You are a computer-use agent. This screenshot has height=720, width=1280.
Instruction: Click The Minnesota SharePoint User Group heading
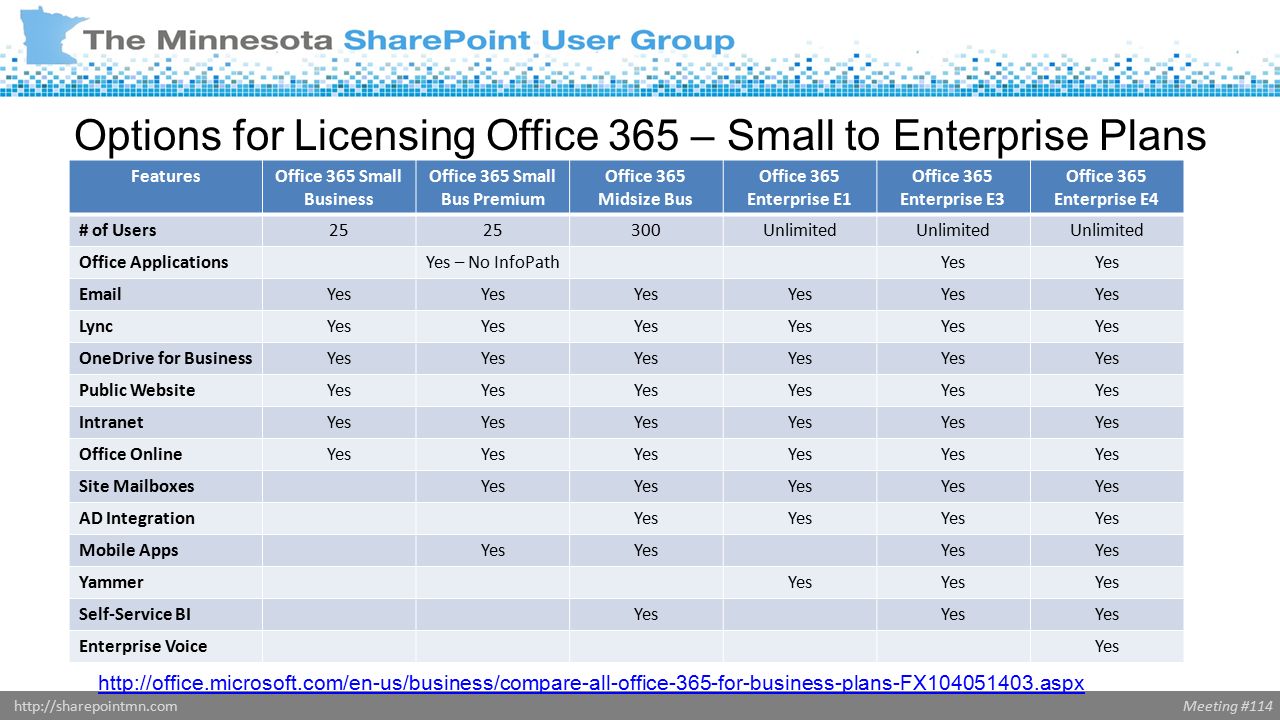pyautogui.click(x=410, y=41)
